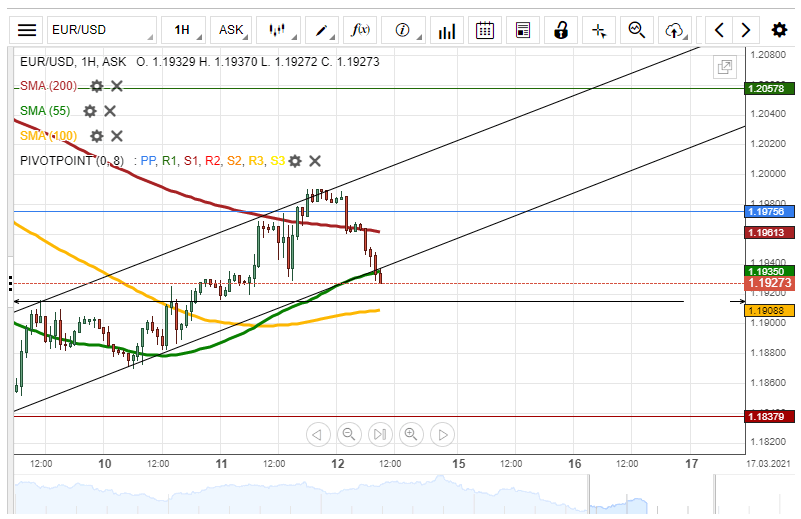
Task: Remove the PIVOTPOINT indicator
Action: point(315,161)
